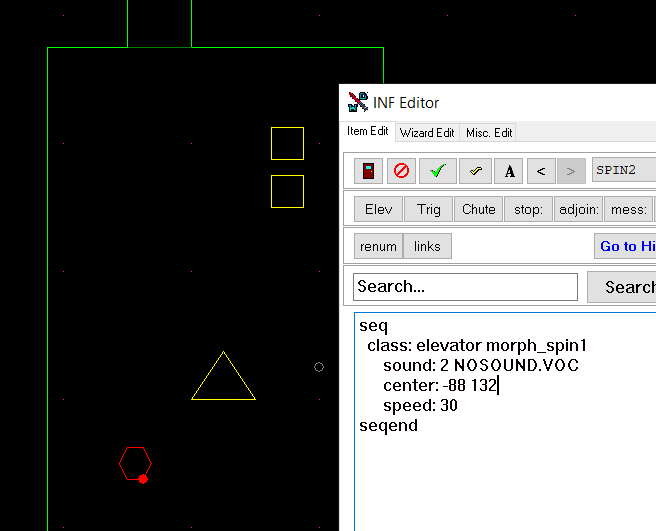Click the red door icon button

[368, 171]
